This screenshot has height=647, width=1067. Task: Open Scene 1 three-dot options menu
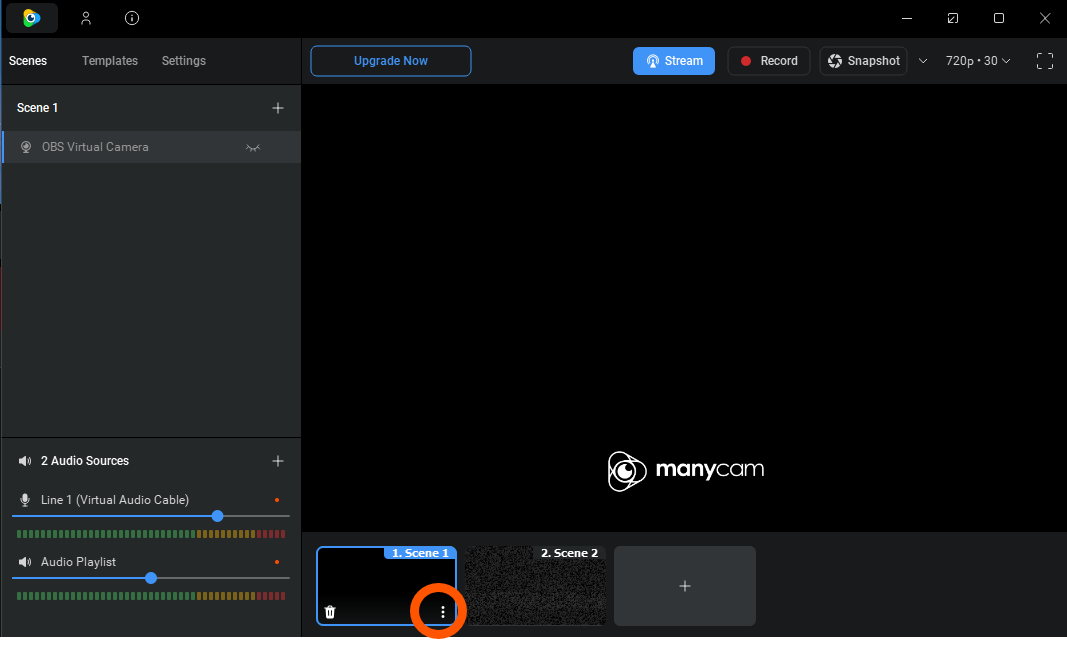pos(442,612)
